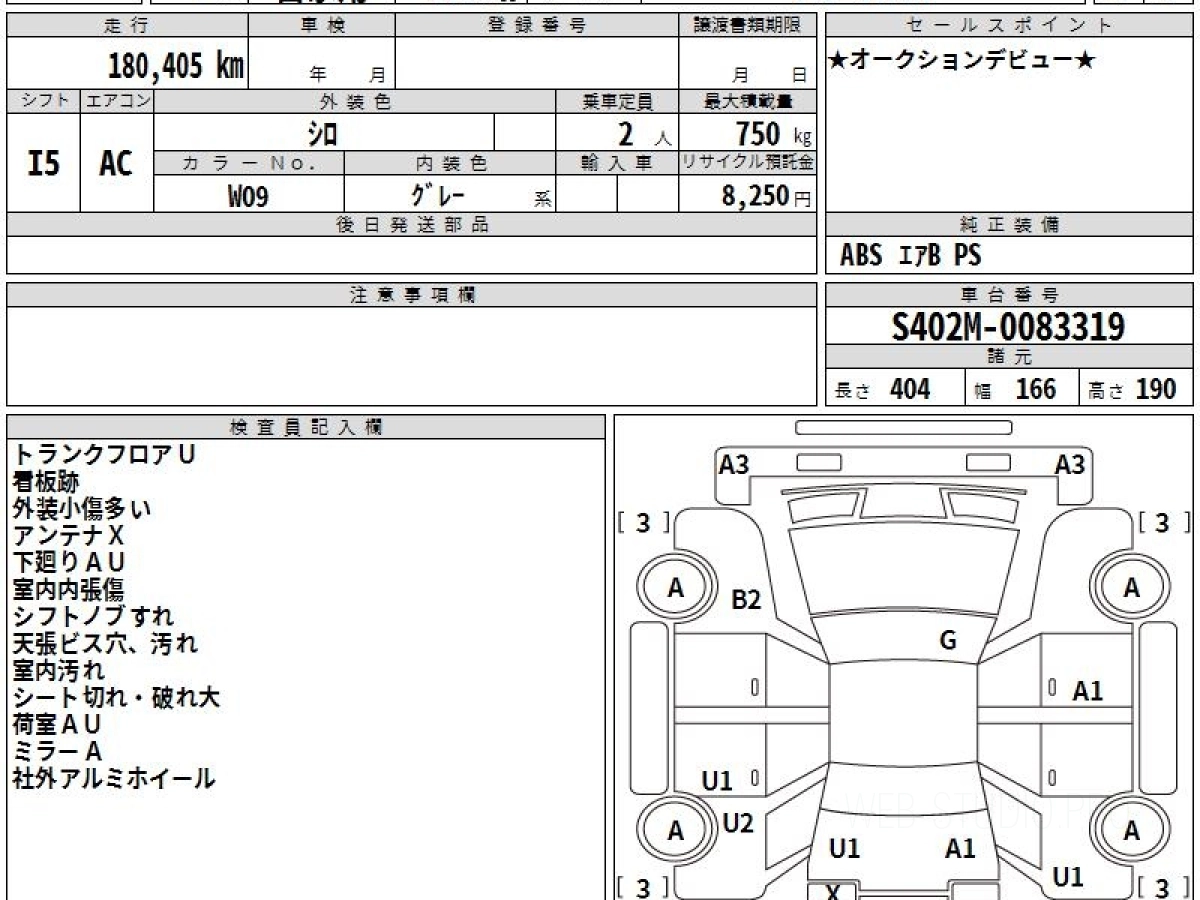The width and height of the screenshot is (1200, 900).
Task: Click inspector note シフトノブすれ
Action: (93, 616)
